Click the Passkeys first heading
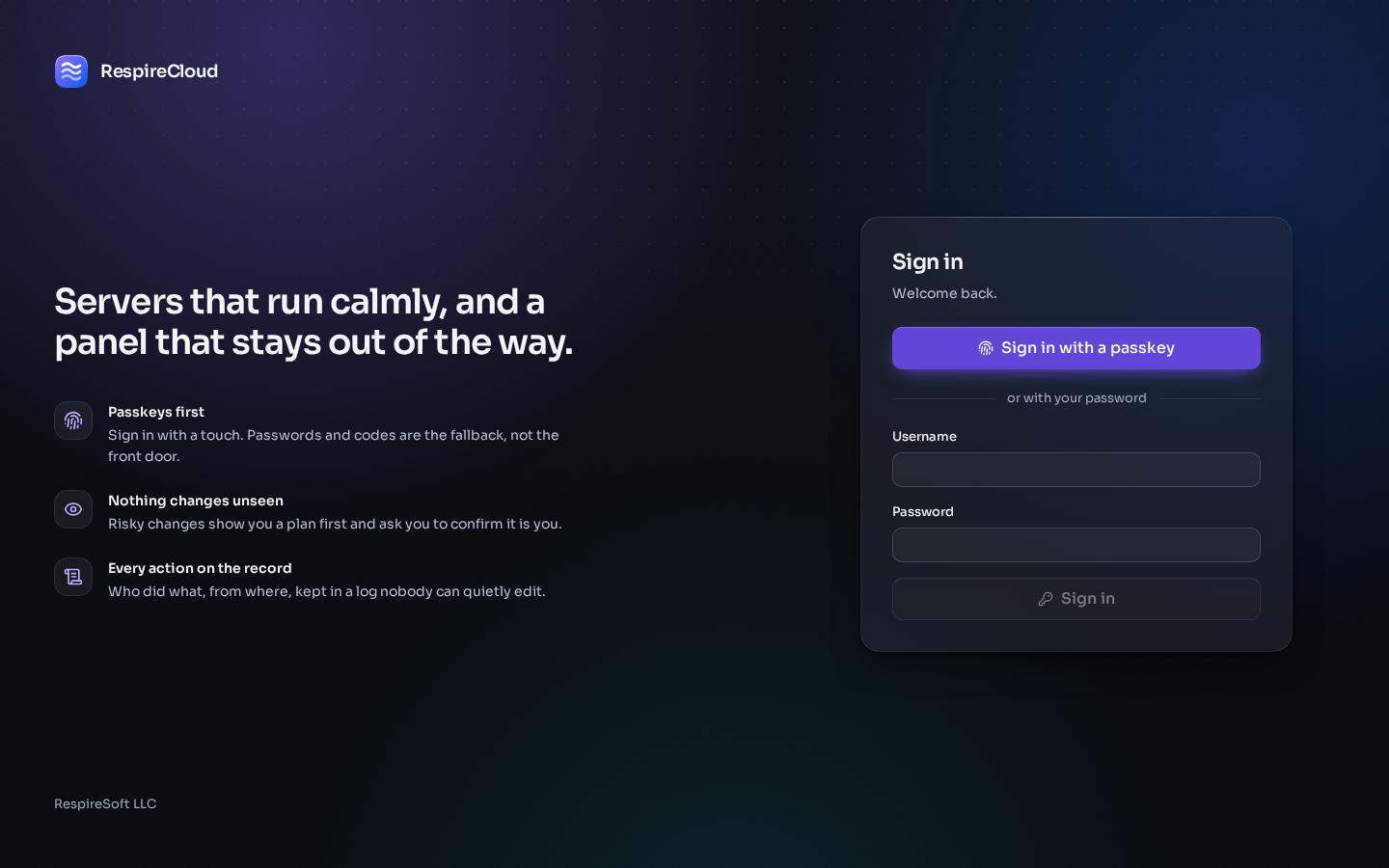This screenshot has width=1389, height=868. pos(156,412)
